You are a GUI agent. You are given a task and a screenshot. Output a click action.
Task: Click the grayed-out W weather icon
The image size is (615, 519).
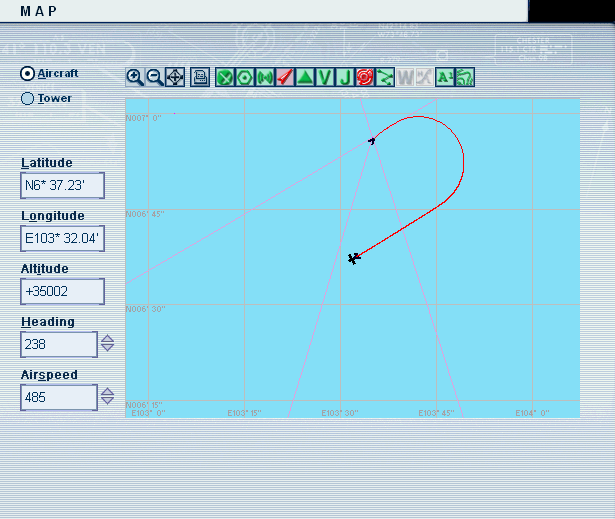click(x=405, y=77)
